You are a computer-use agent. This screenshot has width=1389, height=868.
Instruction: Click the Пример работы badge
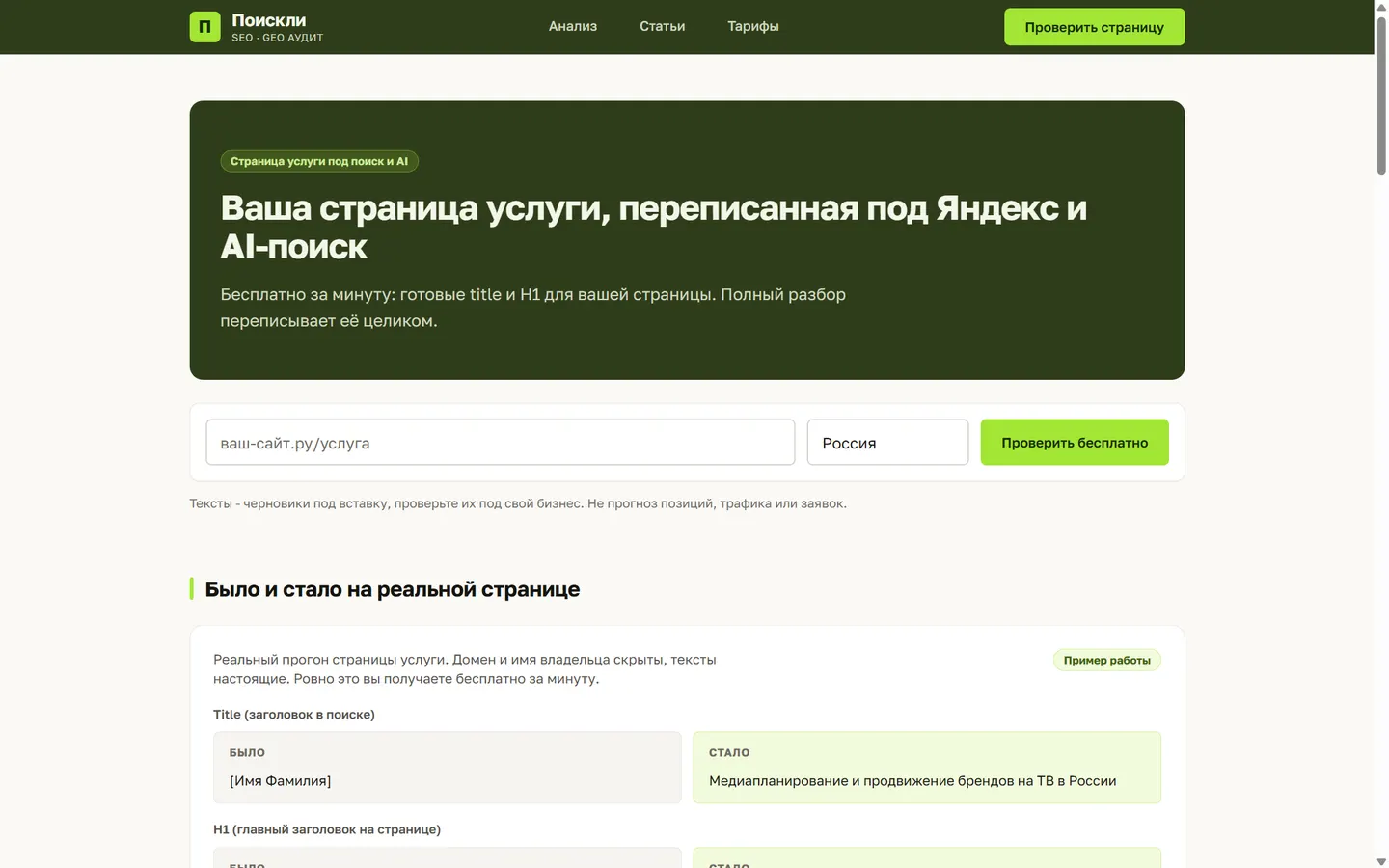(1106, 661)
